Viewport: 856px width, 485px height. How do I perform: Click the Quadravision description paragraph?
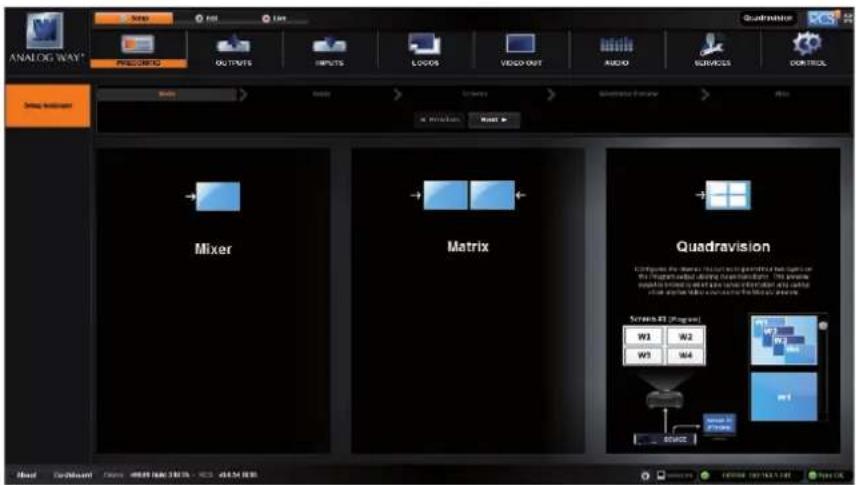(723, 281)
